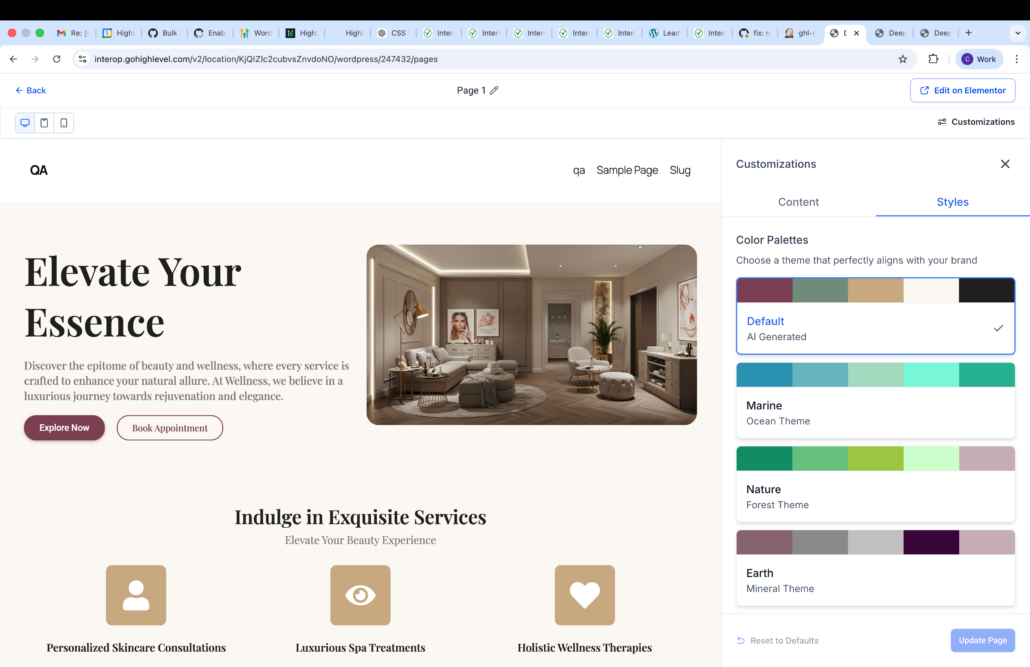The image size is (1030, 667).
Task: Toggle the Customizations panel from toolbar
Action: (x=975, y=122)
